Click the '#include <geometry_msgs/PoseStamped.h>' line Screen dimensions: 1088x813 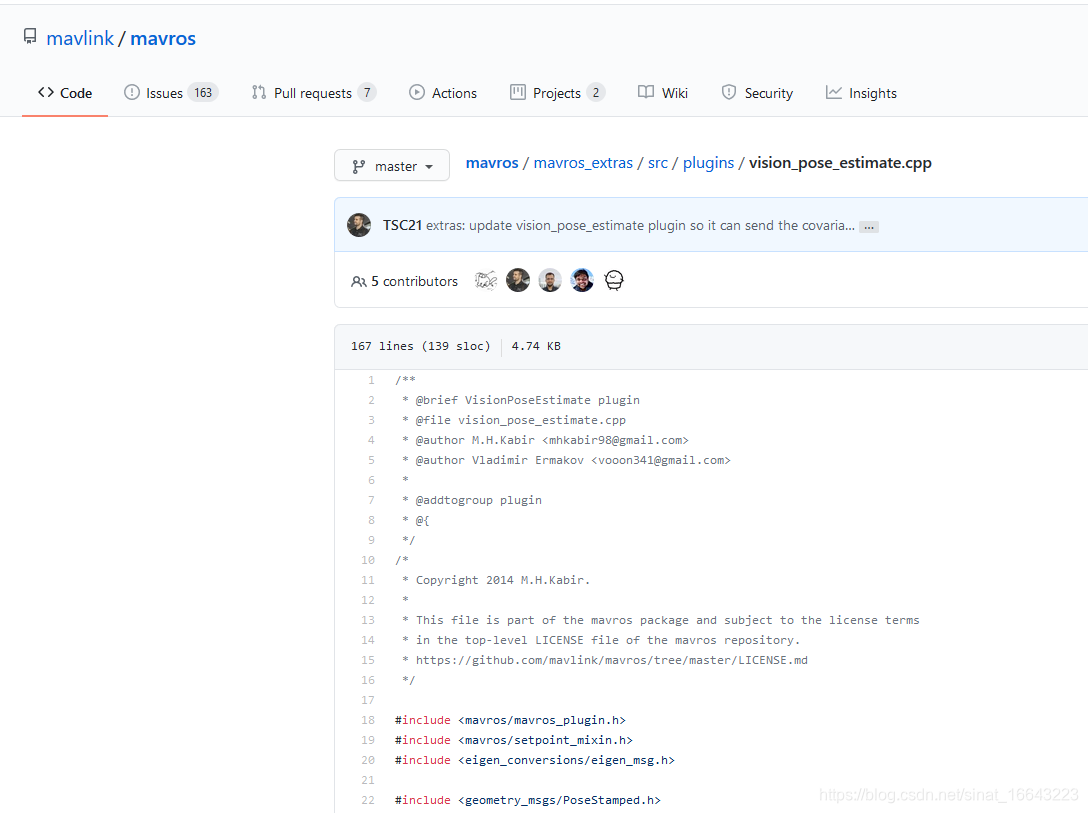pyautogui.click(x=528, y=800)
